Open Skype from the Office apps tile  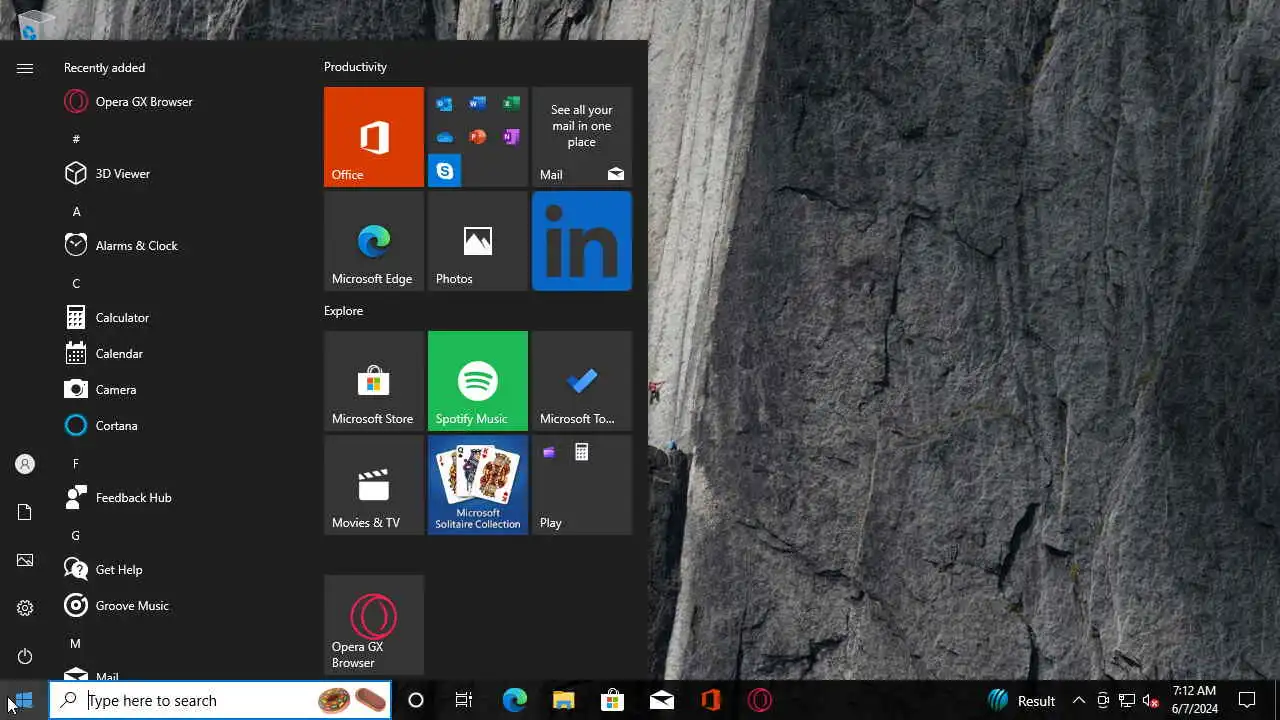[x=445, y=171]
